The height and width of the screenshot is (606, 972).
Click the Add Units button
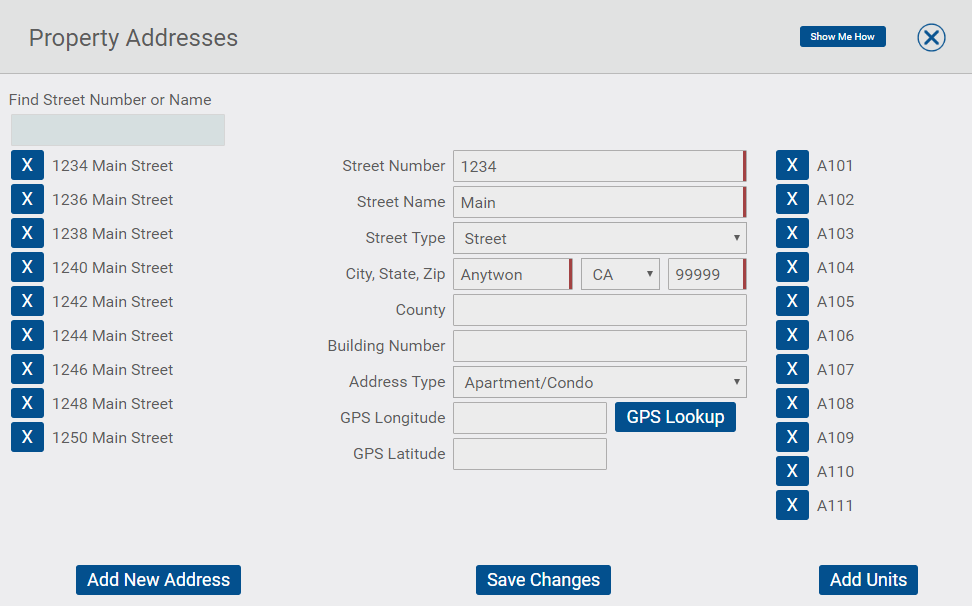(x=868, y=580)
